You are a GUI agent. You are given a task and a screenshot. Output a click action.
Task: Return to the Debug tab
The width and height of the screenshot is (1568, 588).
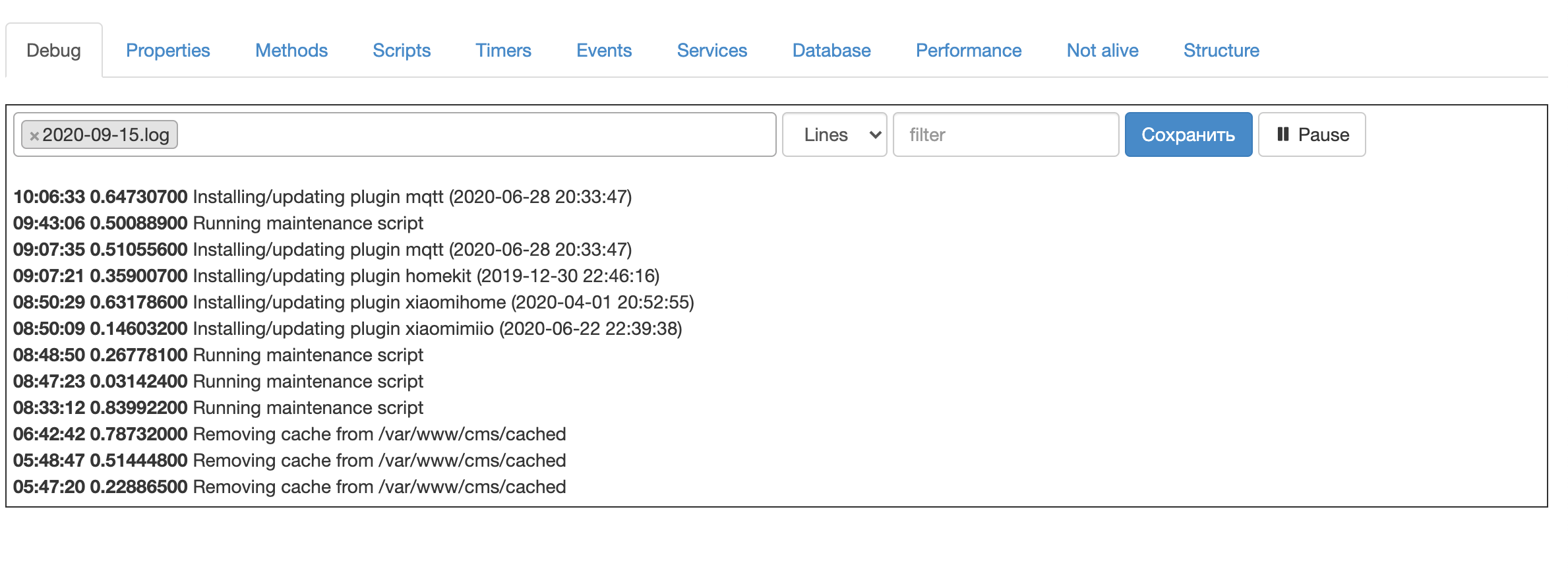coord(53,50)
